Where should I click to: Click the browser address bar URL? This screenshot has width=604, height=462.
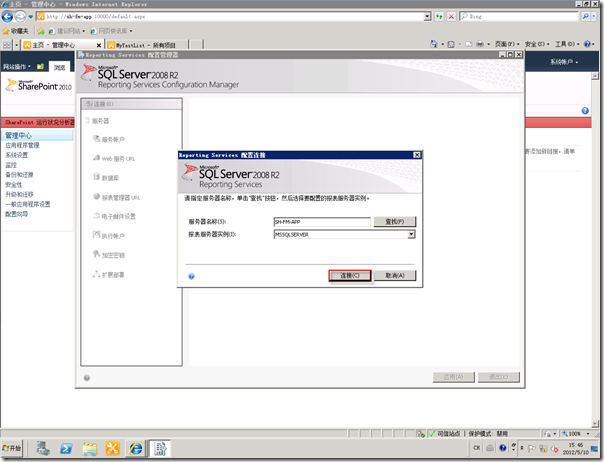[231, 17]
